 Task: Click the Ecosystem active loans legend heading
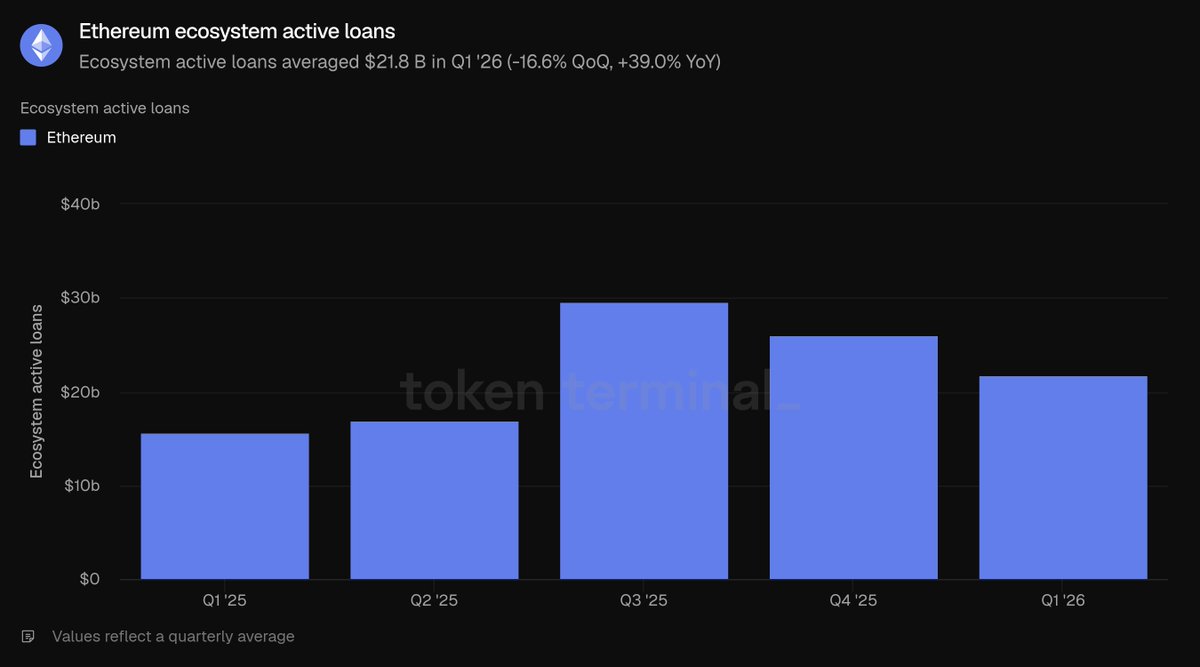(105, 108)
